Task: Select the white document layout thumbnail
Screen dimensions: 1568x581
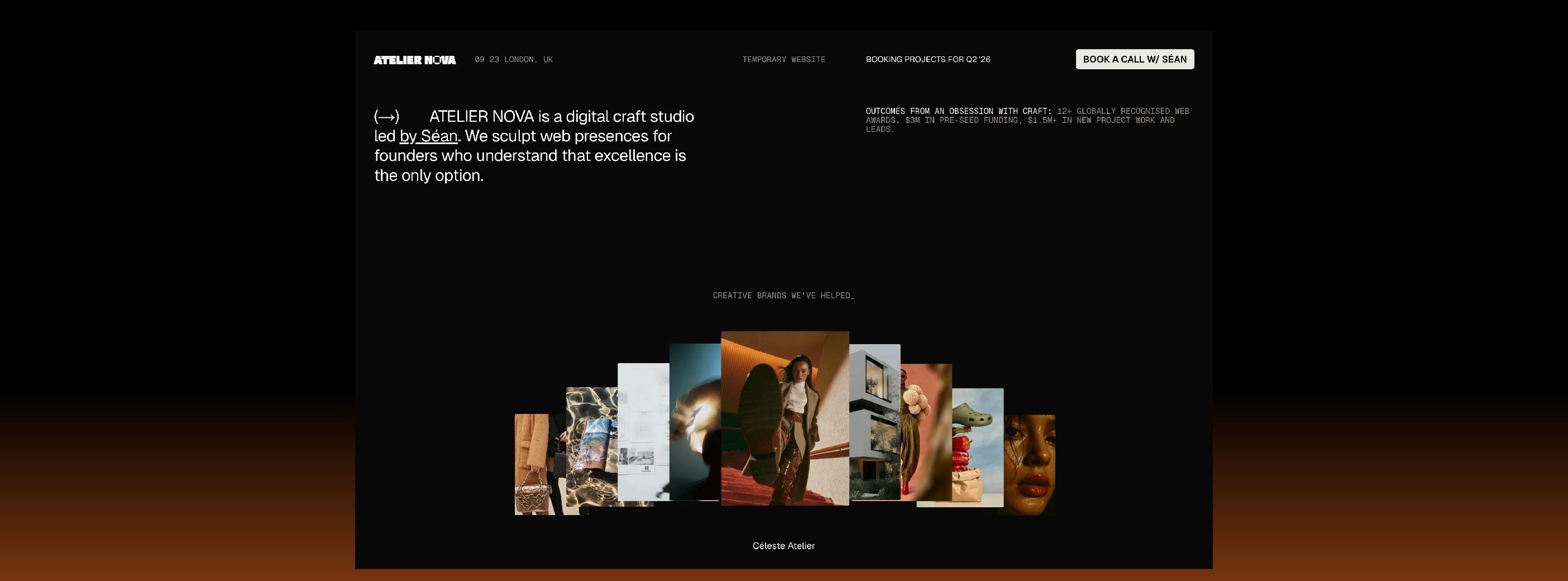Action: click(643, 432)
